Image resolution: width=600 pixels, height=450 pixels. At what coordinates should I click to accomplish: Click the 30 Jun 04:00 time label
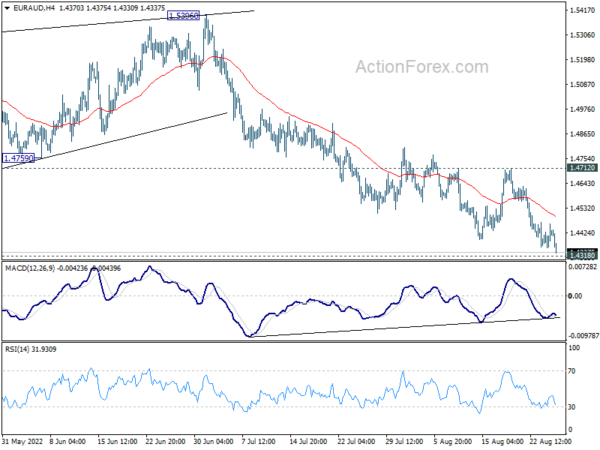click(x=214, y=441)
